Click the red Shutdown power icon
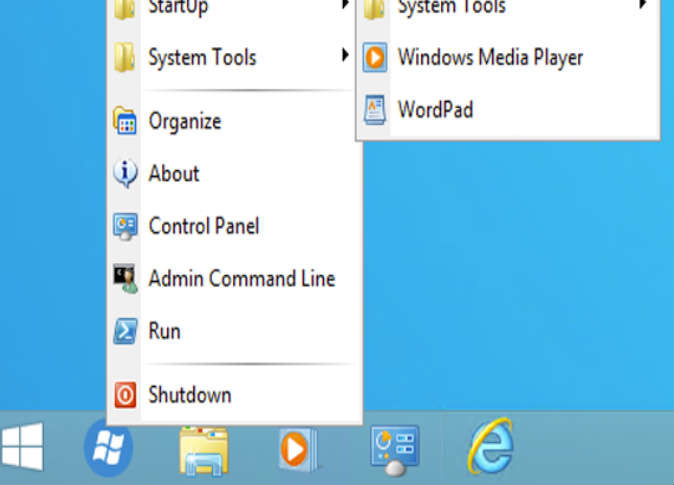This screenshot has height=485, width=674. coord(125,395)
